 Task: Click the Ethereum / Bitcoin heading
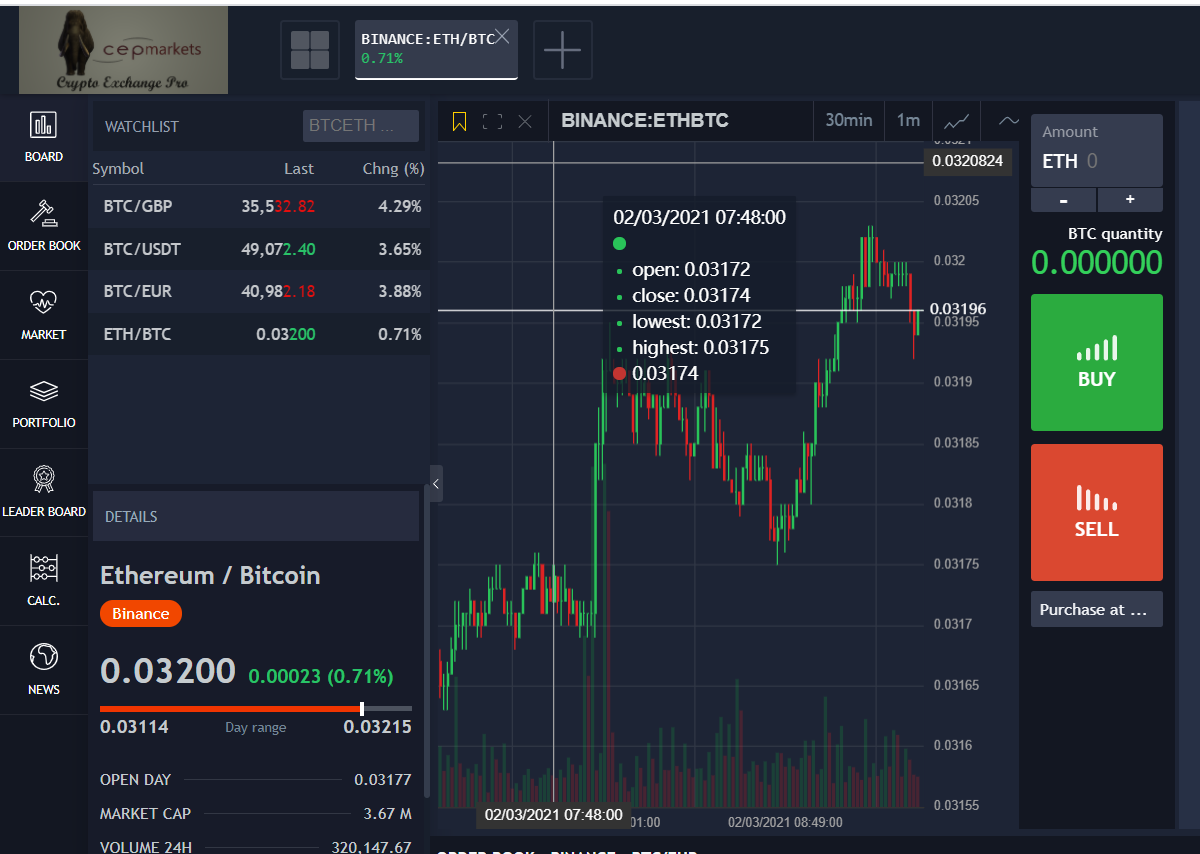210,575
